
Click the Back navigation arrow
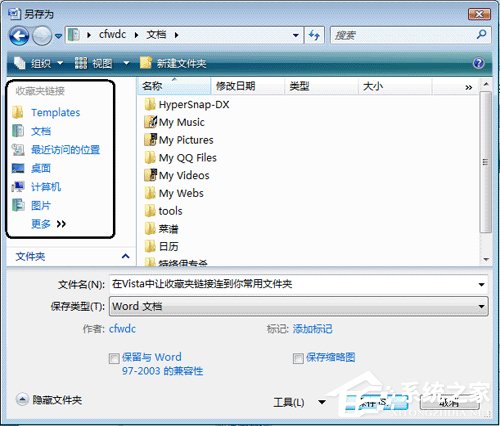pyautogui.click(x=19, y=35)
